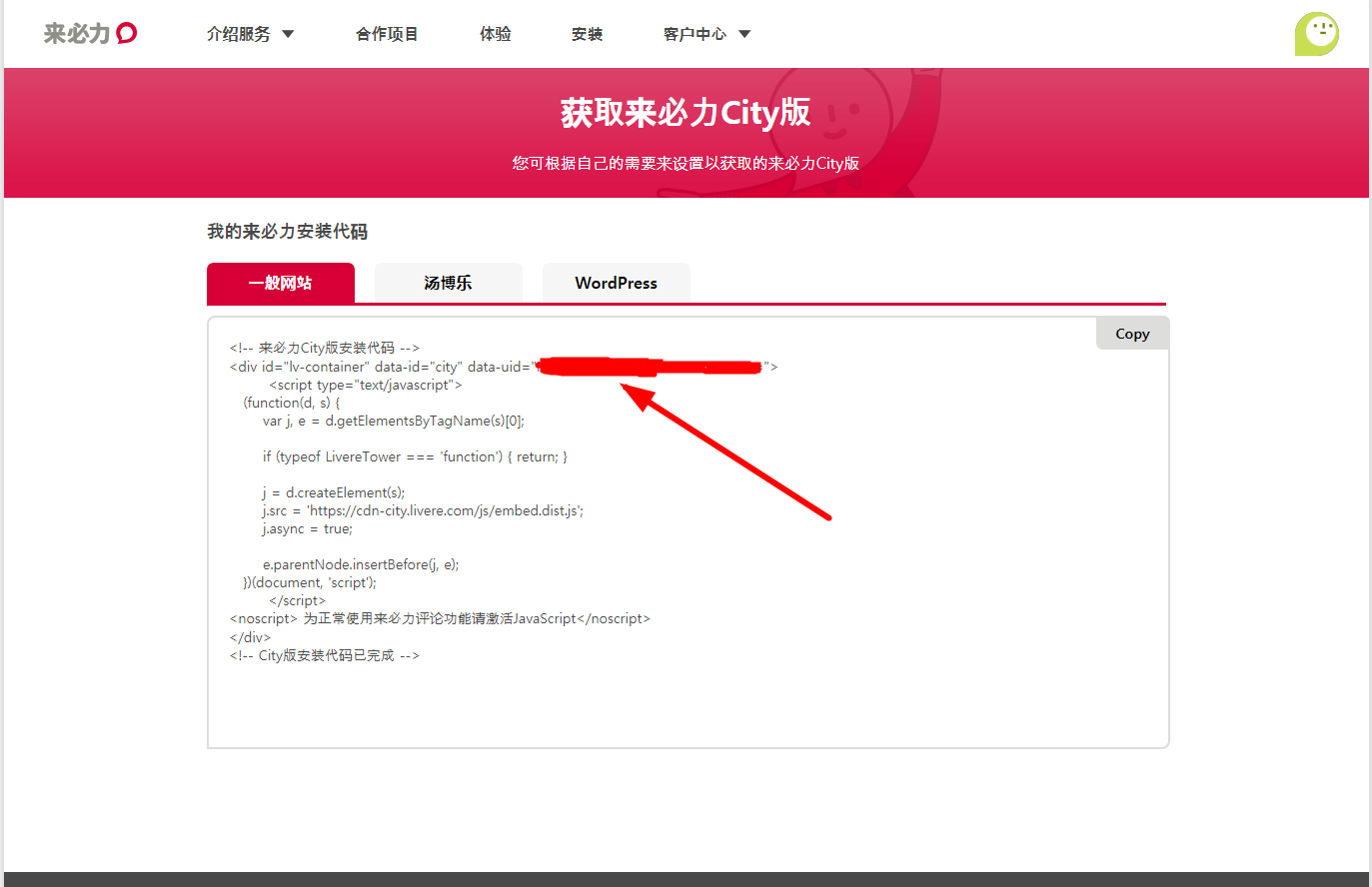This screenshot has height=887, width=1372.
Task: Open the green user avatar icon
Action: point(1316,34)
